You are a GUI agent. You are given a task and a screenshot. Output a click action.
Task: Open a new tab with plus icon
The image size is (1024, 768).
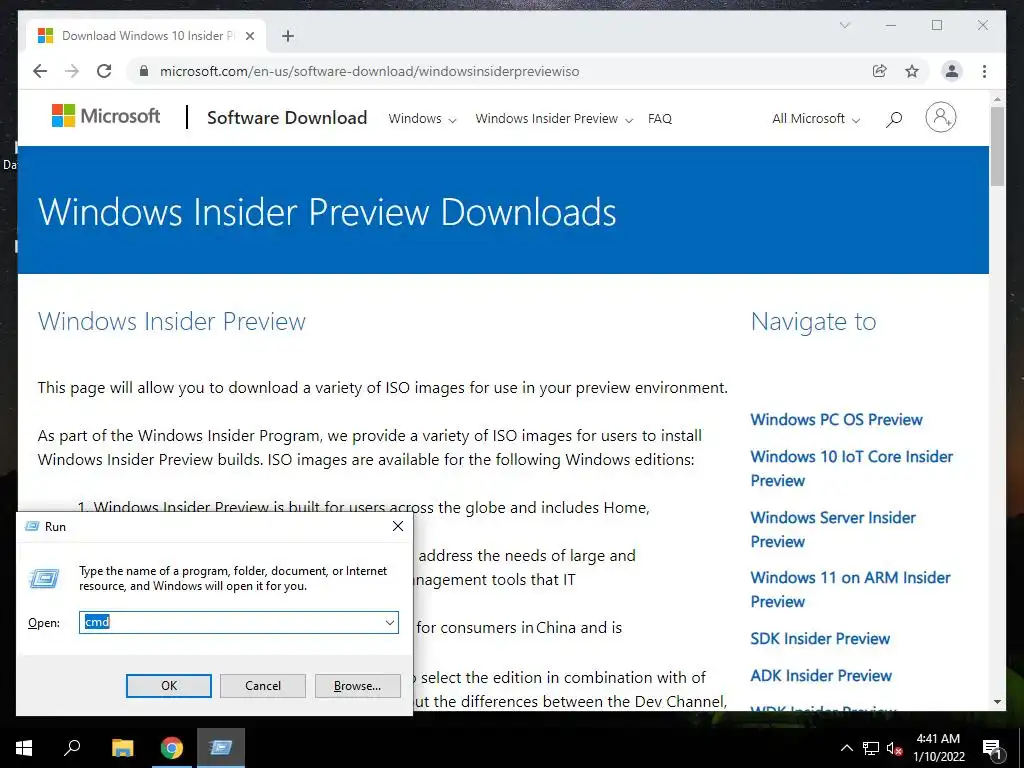(x=288, y=36)
